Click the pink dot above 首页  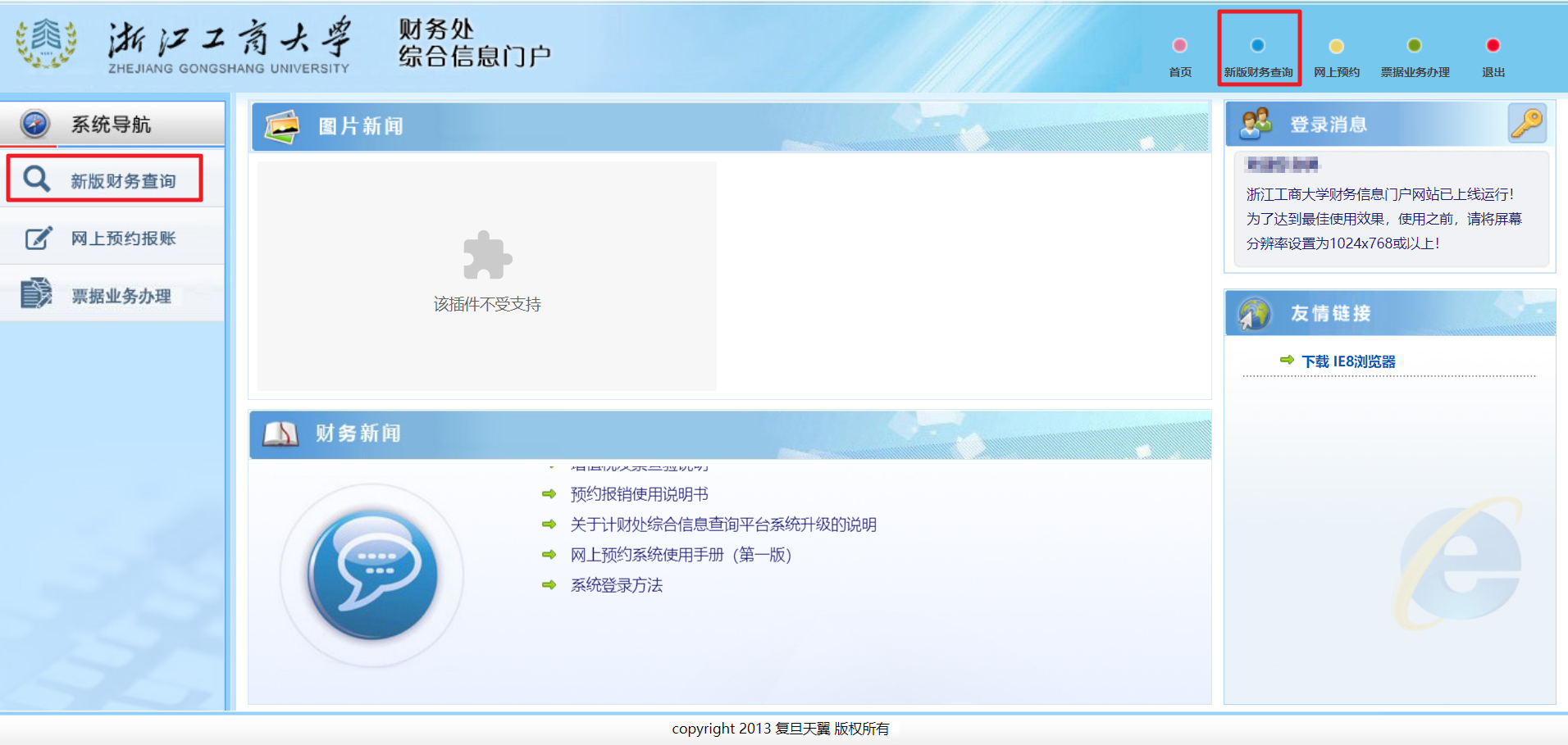click(x=1179, y=46)
